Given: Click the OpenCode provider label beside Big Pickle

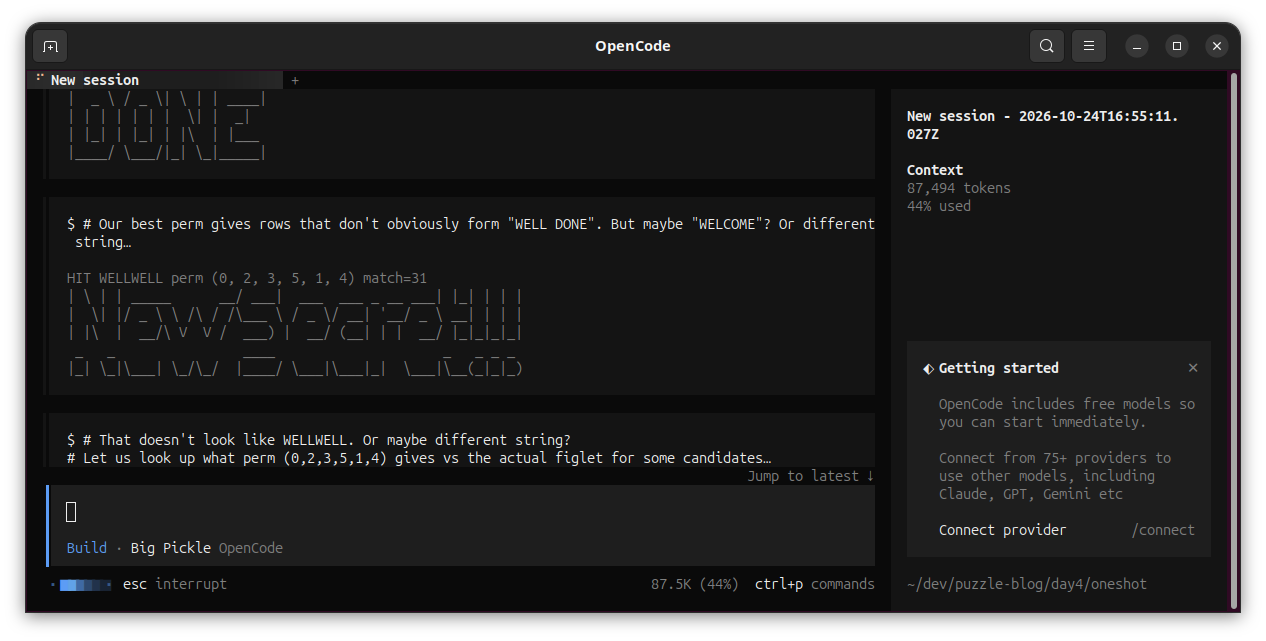Looking at the screenshot, I should [x=251, y=548].
